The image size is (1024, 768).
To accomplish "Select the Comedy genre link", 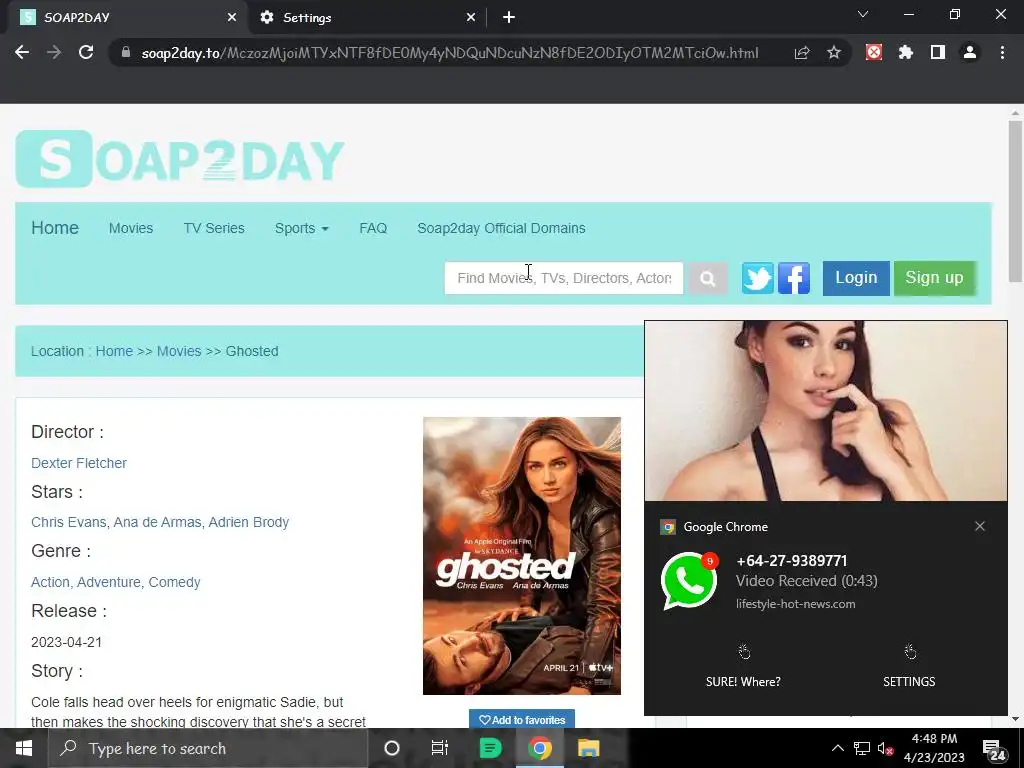I will pos(174,582).
